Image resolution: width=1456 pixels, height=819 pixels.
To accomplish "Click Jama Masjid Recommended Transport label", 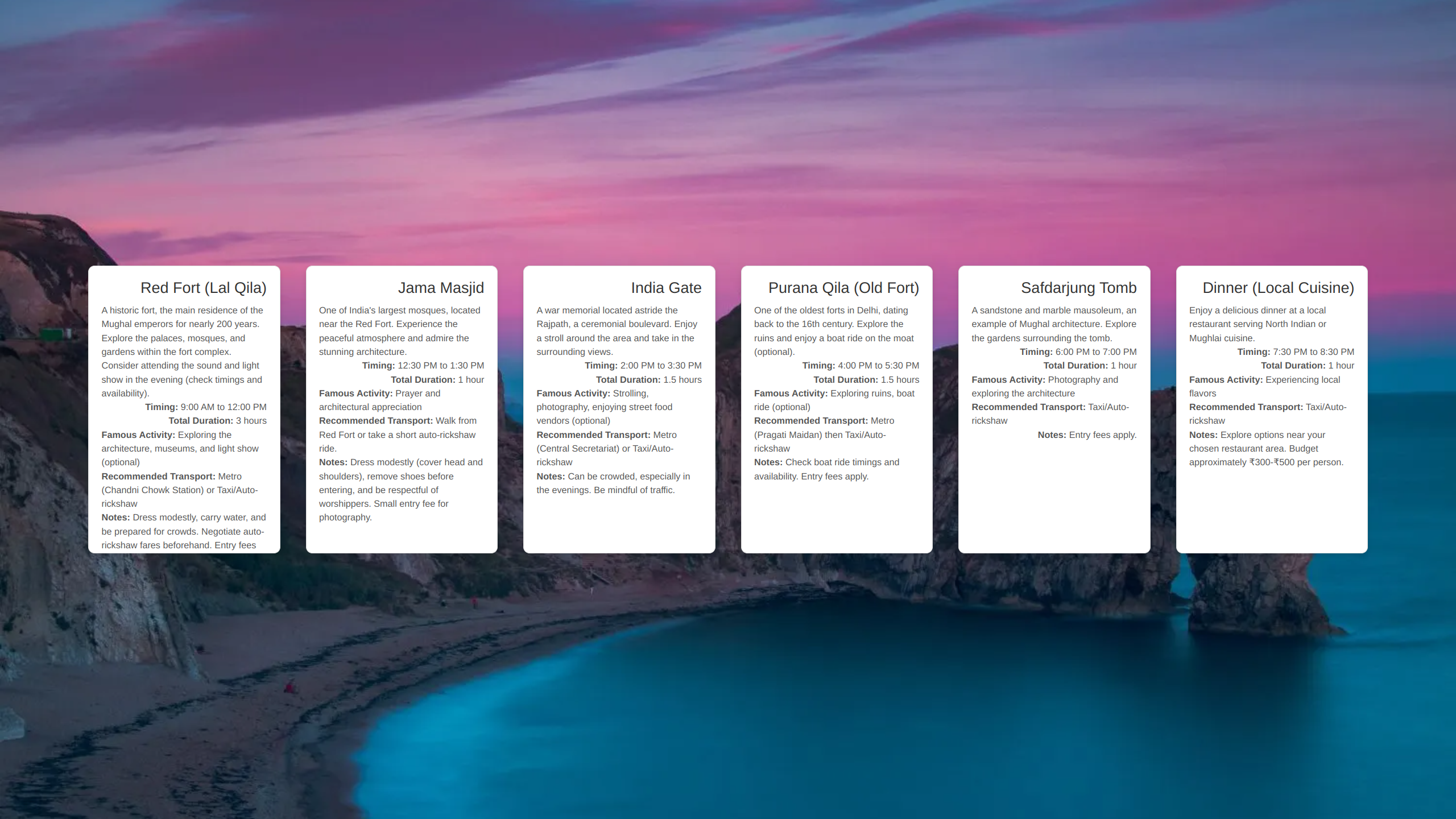I will (375, 420).
